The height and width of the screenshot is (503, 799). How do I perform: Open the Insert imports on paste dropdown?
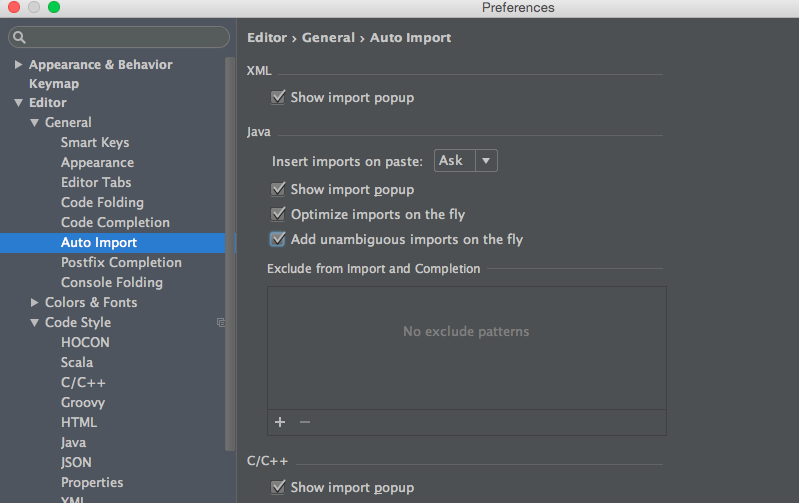pos(465,160)
